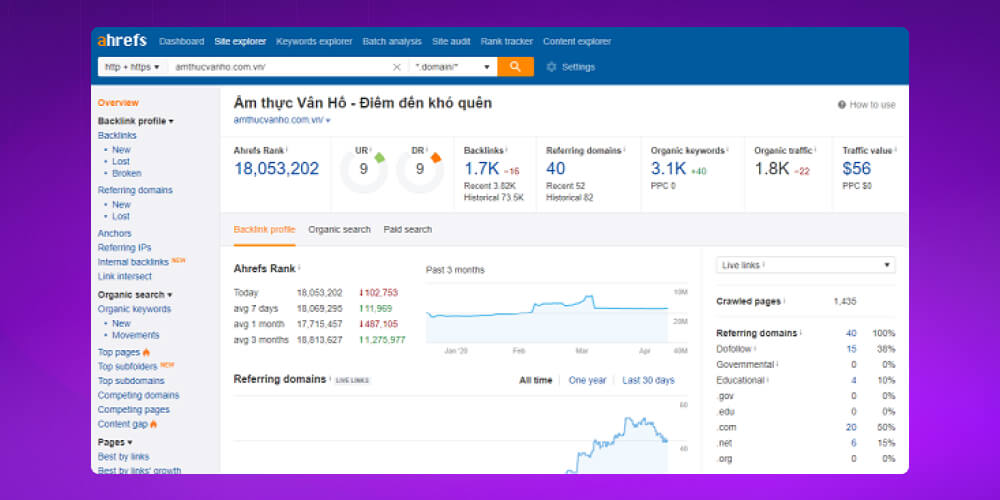Click the fire icon beside Top pages
Image resolution: width=1000 pixels, height=500 pixels.
[x=146, y=352]
